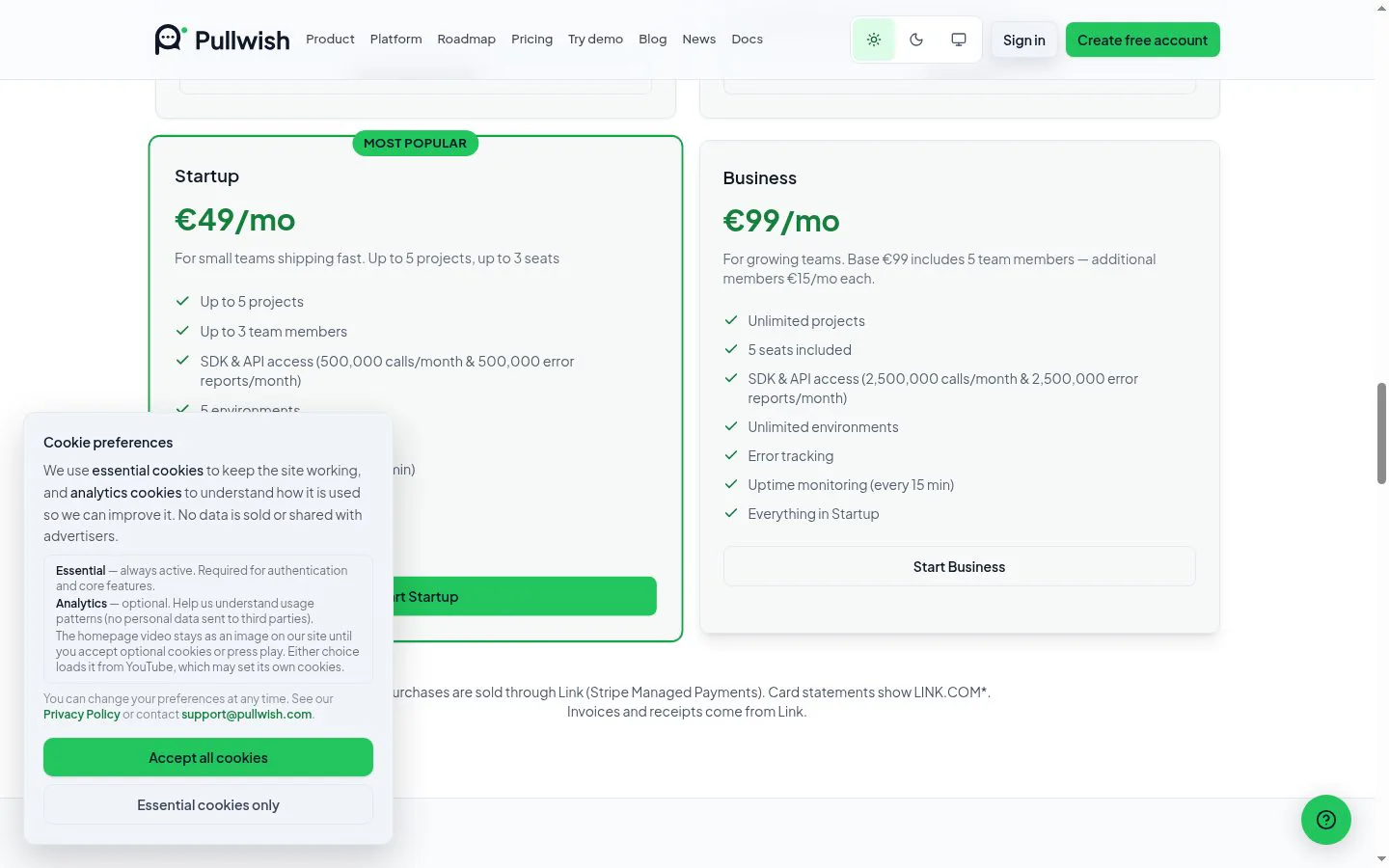Click the Sign in button
1389x868 pixels.
(x=1024, y=40)
